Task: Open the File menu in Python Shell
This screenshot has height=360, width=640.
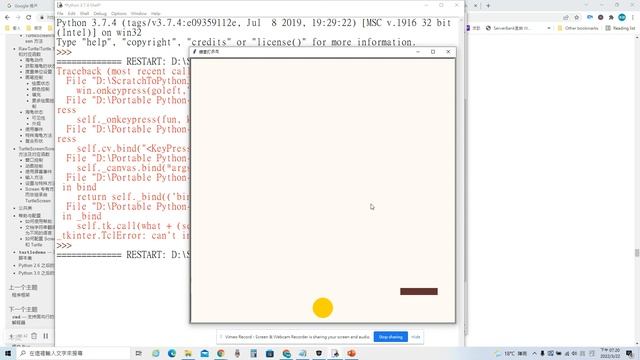Action: point(60,13)
